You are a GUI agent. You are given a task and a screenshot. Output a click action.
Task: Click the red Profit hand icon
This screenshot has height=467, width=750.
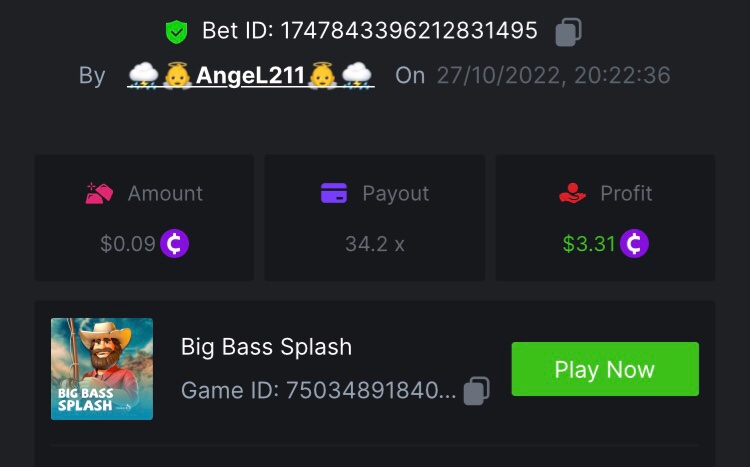[572, 193]
